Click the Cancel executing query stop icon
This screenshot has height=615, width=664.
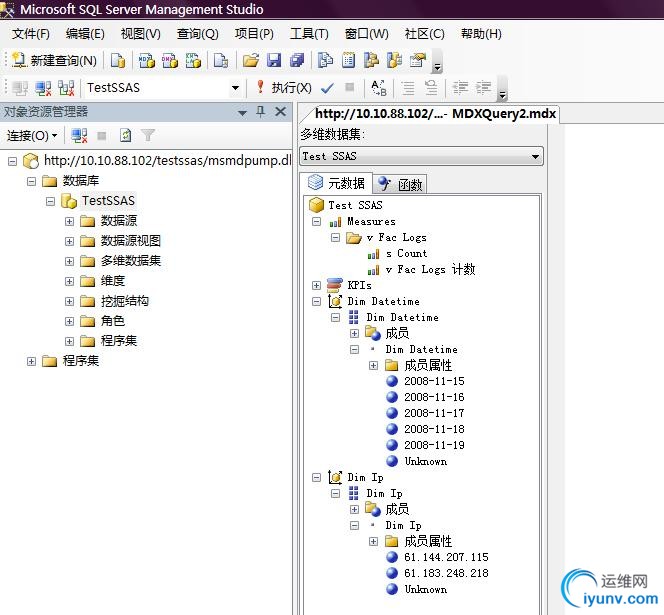[349, 87]
